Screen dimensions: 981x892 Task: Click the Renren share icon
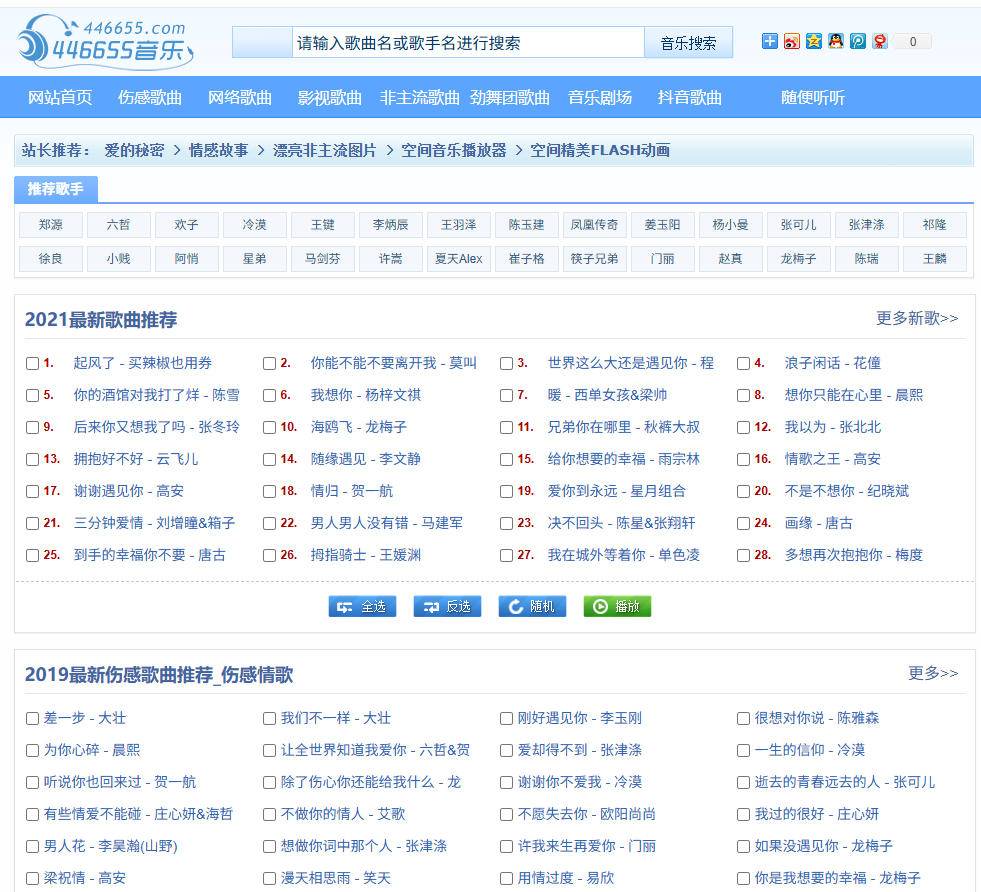881,41
